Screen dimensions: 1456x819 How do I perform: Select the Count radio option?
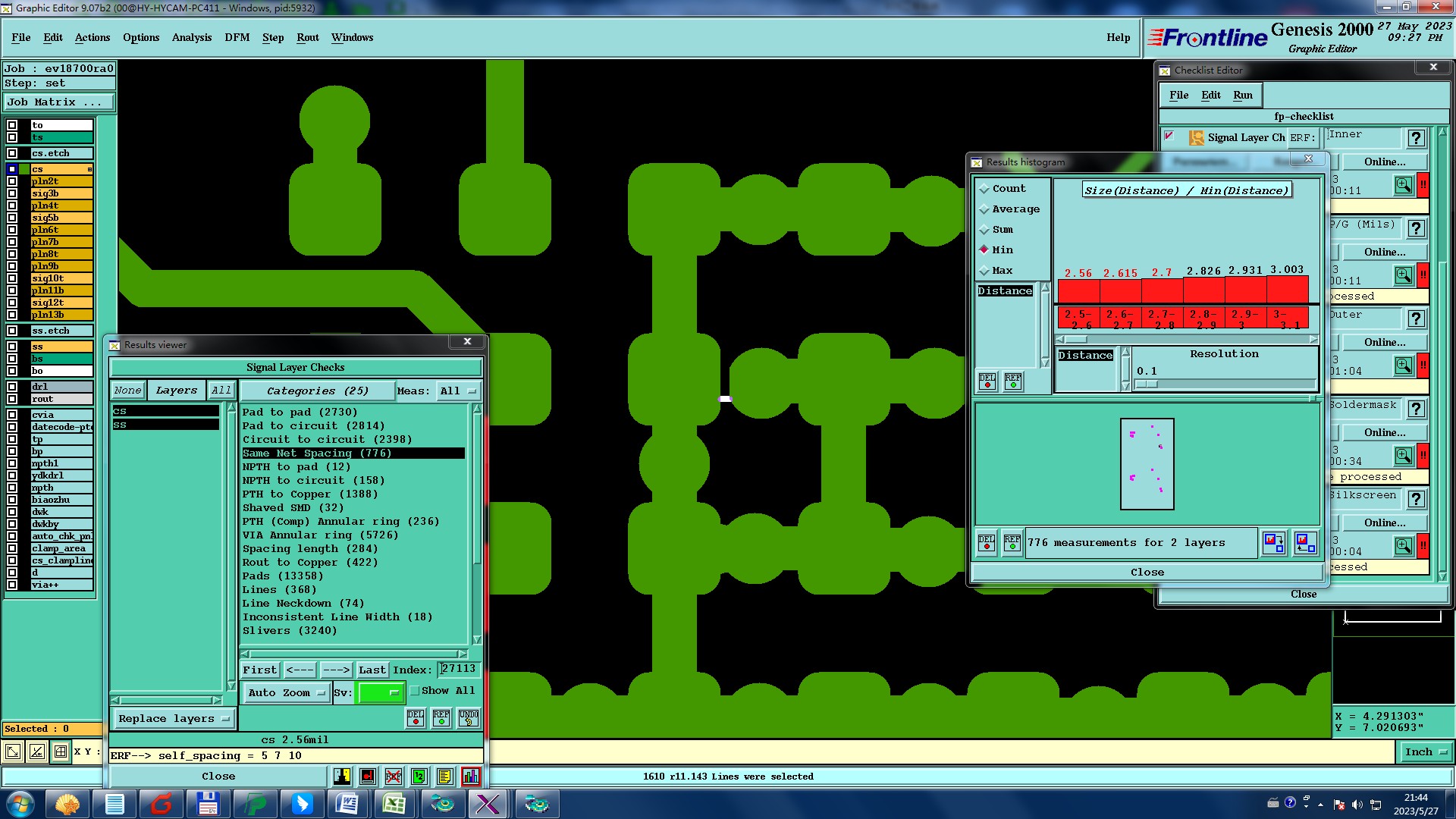coord(985,189)
